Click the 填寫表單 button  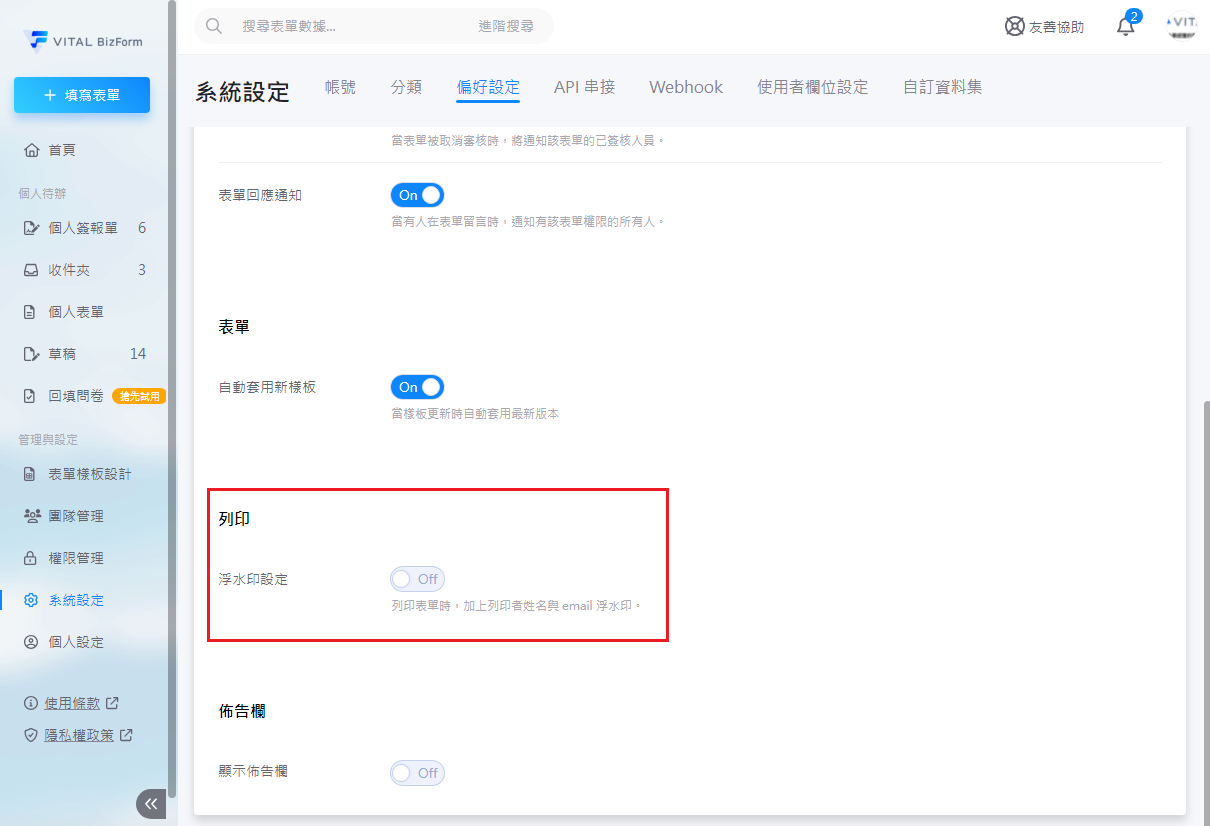(x=82, y=95)
